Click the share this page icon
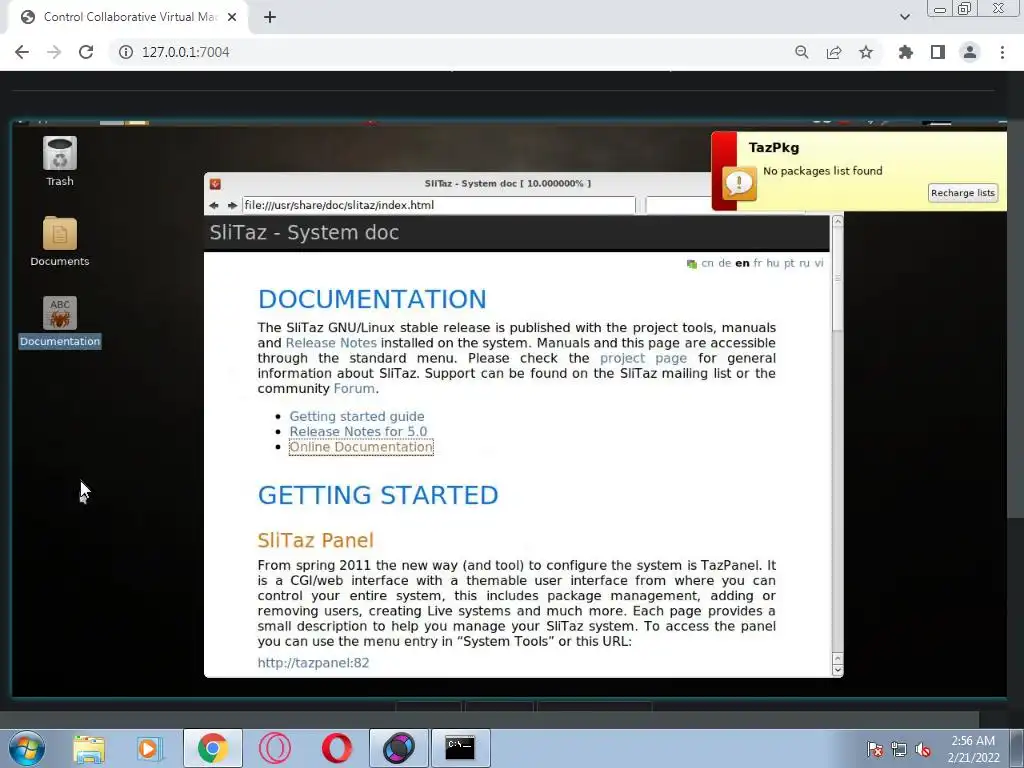This screenshot has height=768, width=1024. [834, 52]
